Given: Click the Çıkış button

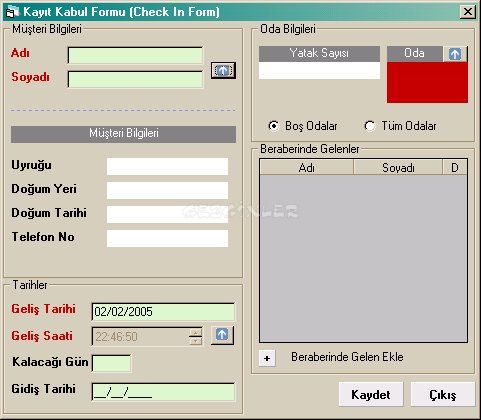Looking at the screenshot, I should click(x=442, y=394).
